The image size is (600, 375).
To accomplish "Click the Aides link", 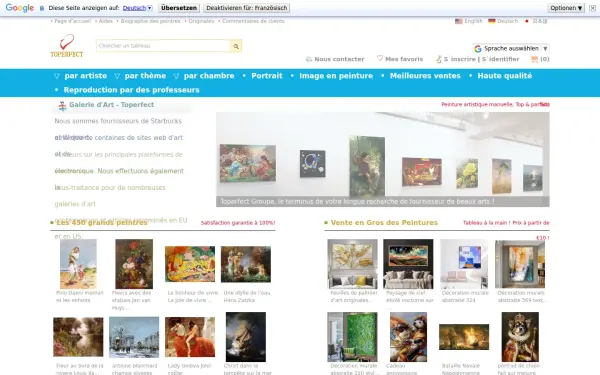I will [106, 21].
